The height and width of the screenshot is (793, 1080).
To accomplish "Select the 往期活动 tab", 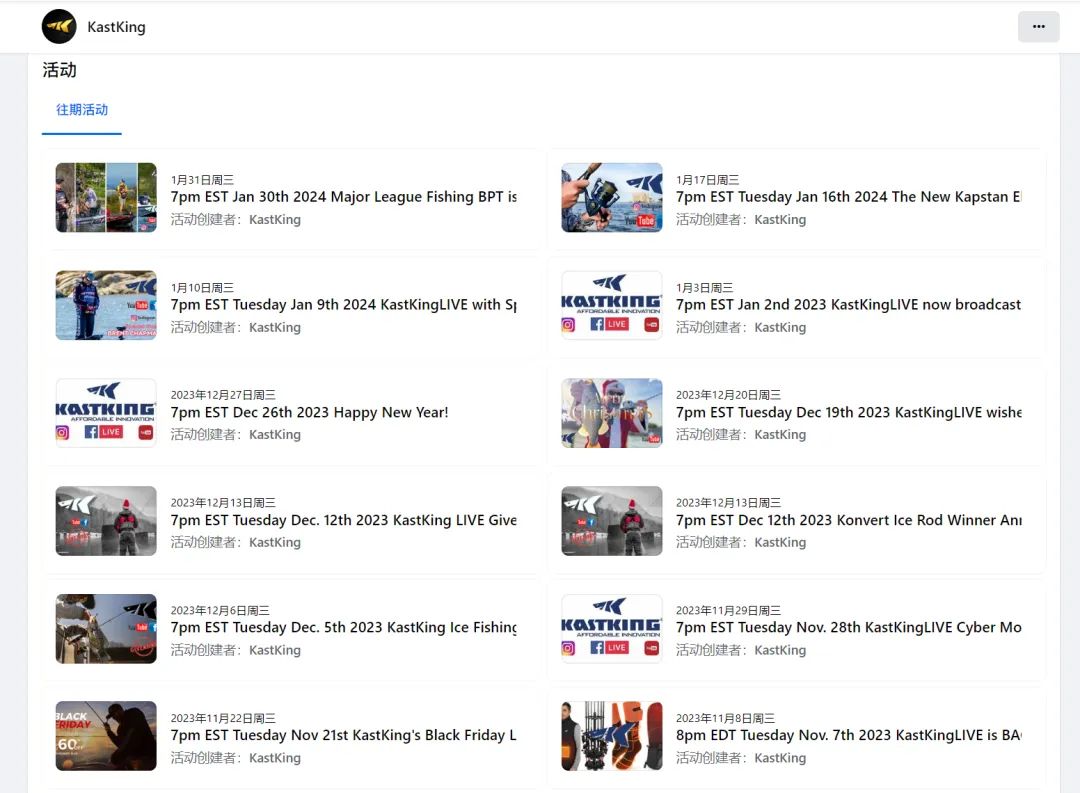I will pyautogui.click(x=82, y=110).
